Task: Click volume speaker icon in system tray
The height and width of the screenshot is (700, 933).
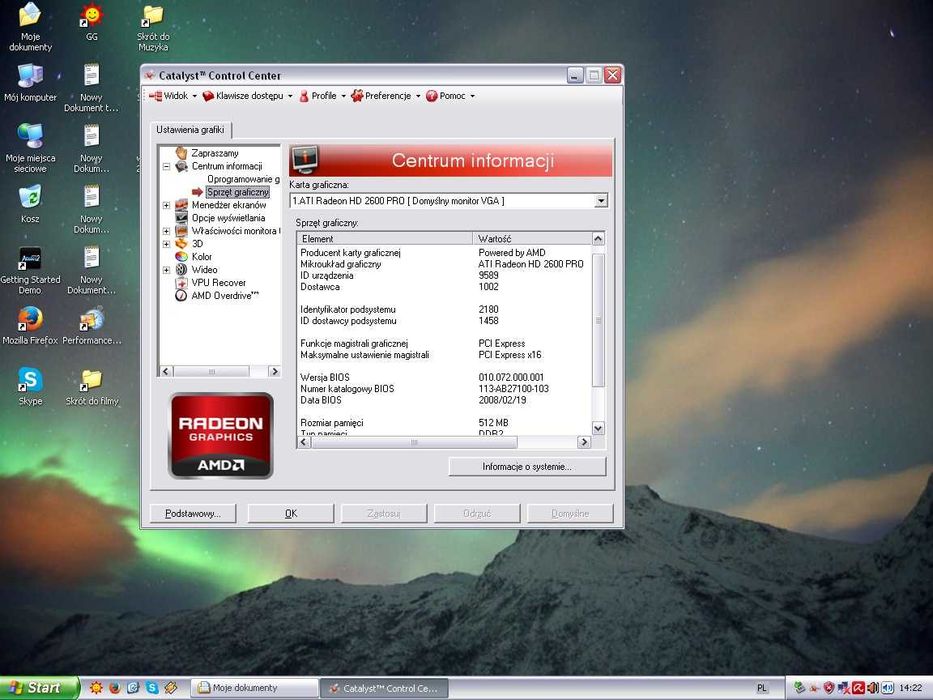Action: (887, 688)
